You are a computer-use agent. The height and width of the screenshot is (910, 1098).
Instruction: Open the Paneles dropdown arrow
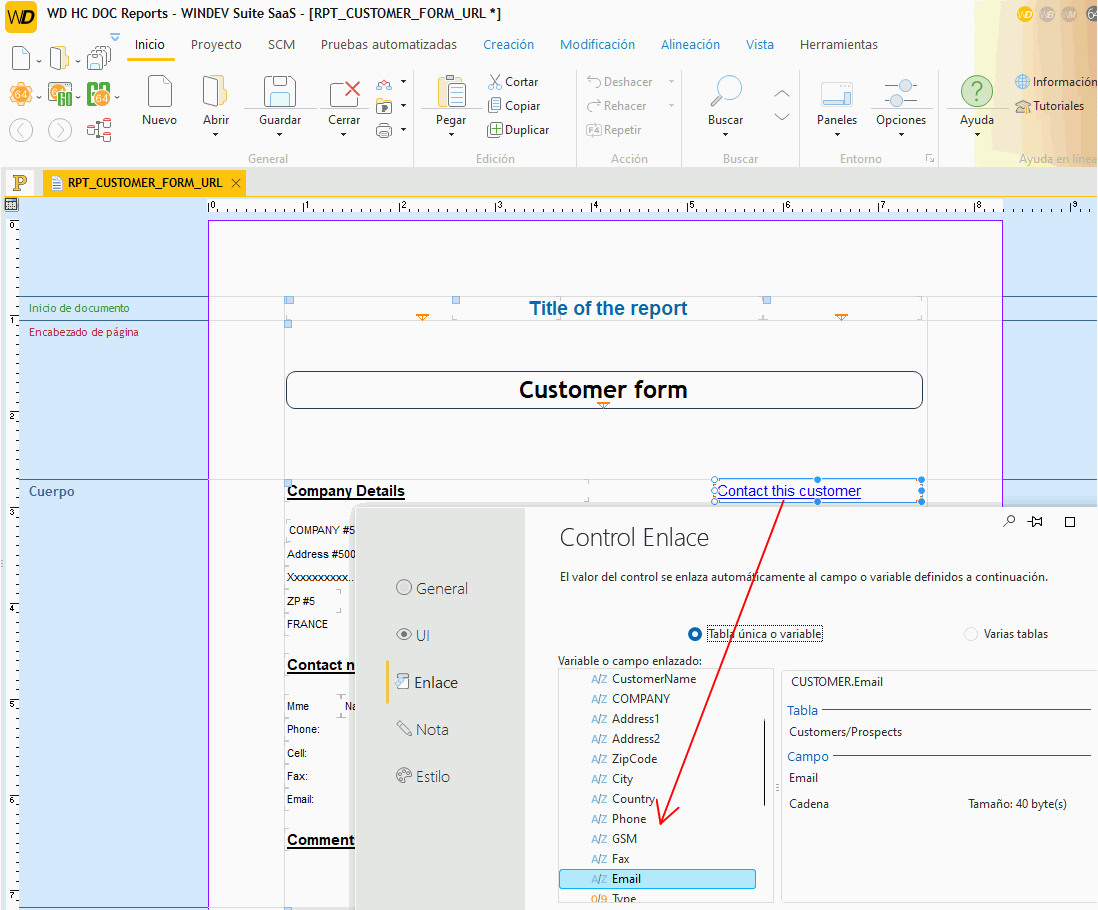click(837, 134)
